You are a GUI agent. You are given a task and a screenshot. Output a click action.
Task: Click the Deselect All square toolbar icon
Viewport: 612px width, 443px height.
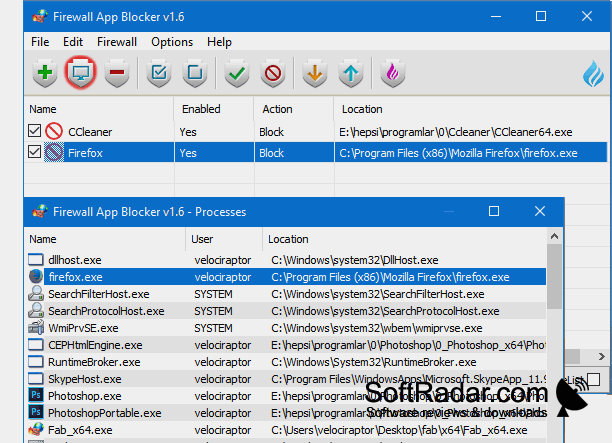pos(195,73)
